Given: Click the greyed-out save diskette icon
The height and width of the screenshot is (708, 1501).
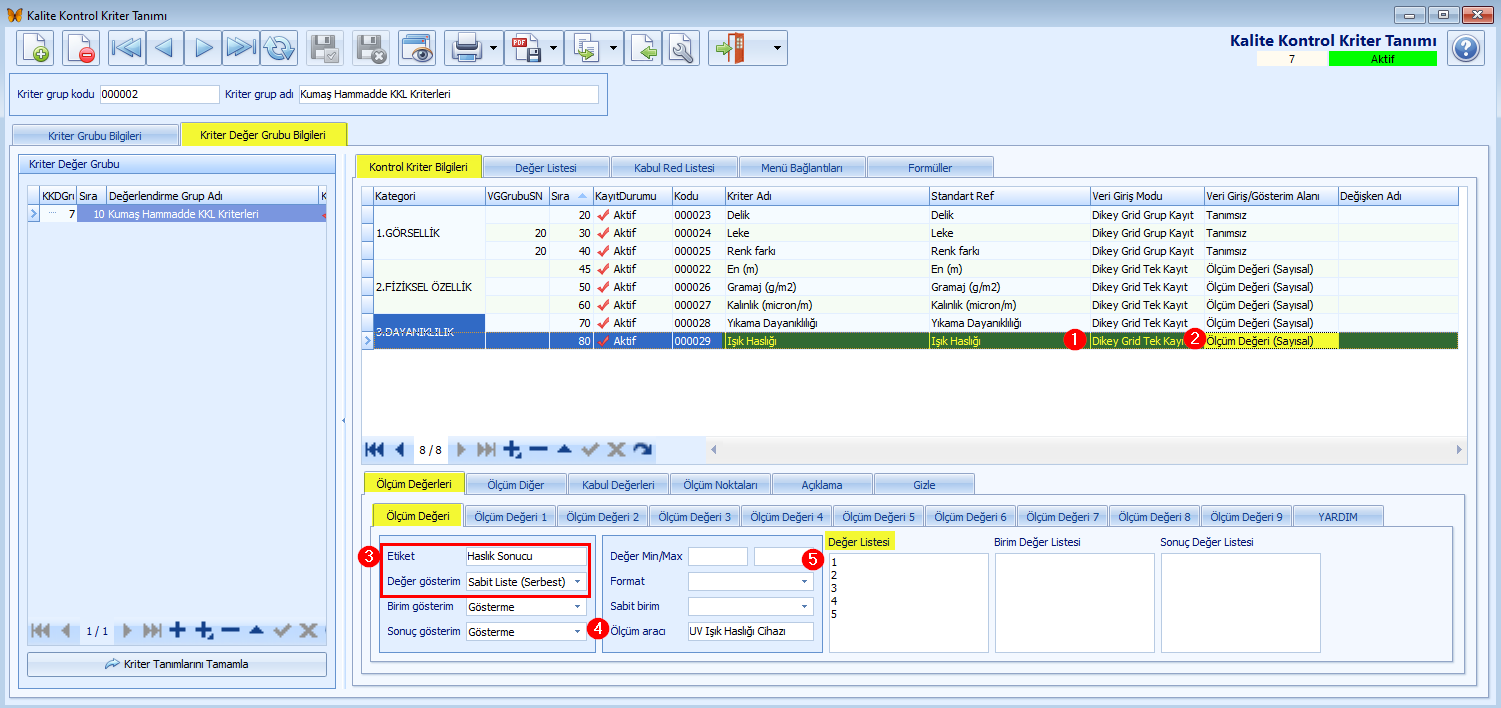Looking at the screenshot, I should tap(325, 48).
